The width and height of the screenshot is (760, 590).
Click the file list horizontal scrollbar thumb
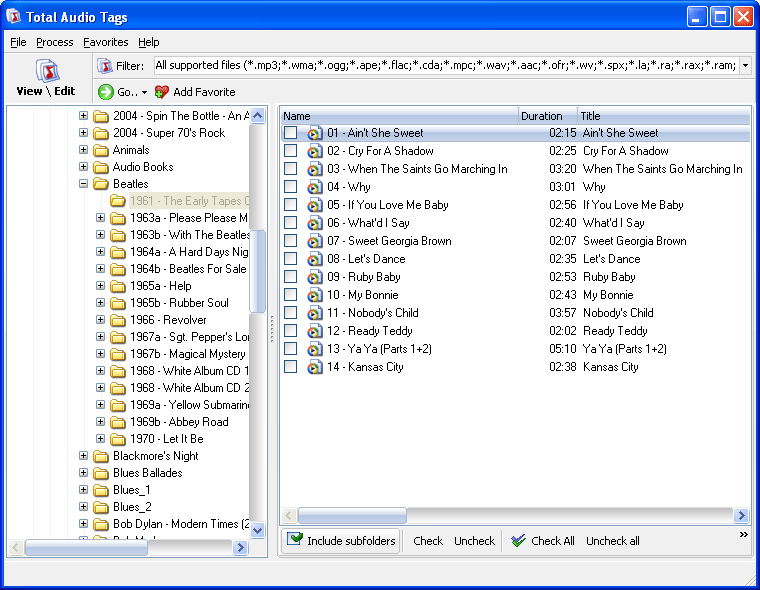click(x=352, y=515)
